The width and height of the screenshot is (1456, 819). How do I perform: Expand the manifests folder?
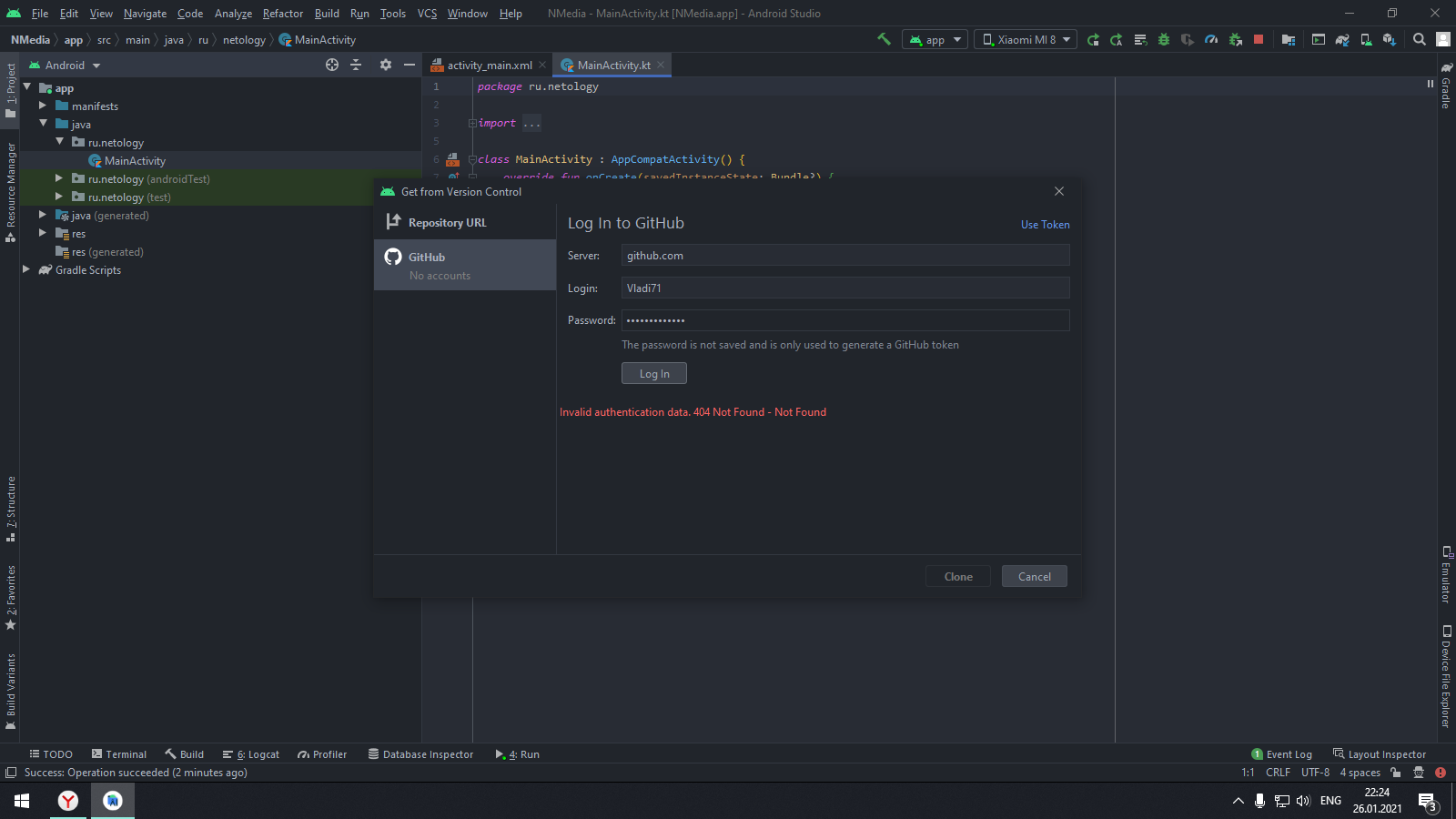pyautogui.click(x=43, y=106)
